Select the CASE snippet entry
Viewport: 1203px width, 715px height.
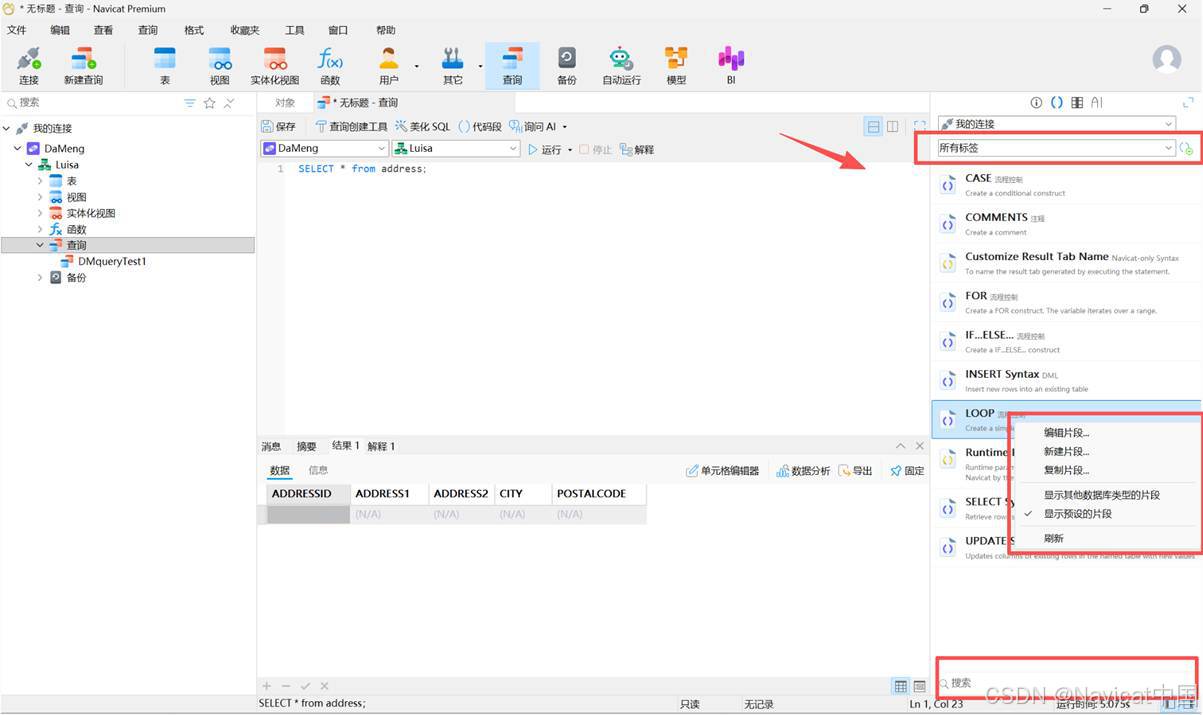[x=1065, y=185]
